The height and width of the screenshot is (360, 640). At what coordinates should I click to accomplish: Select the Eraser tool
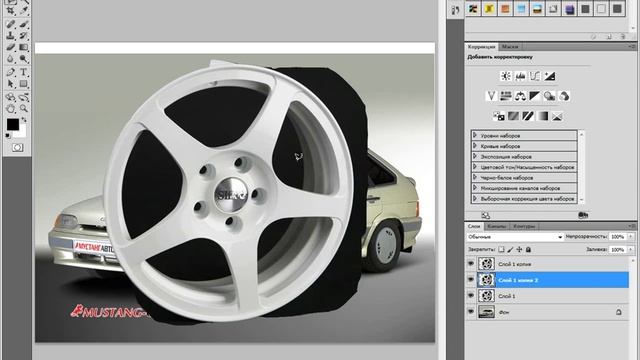pos(11,48)
